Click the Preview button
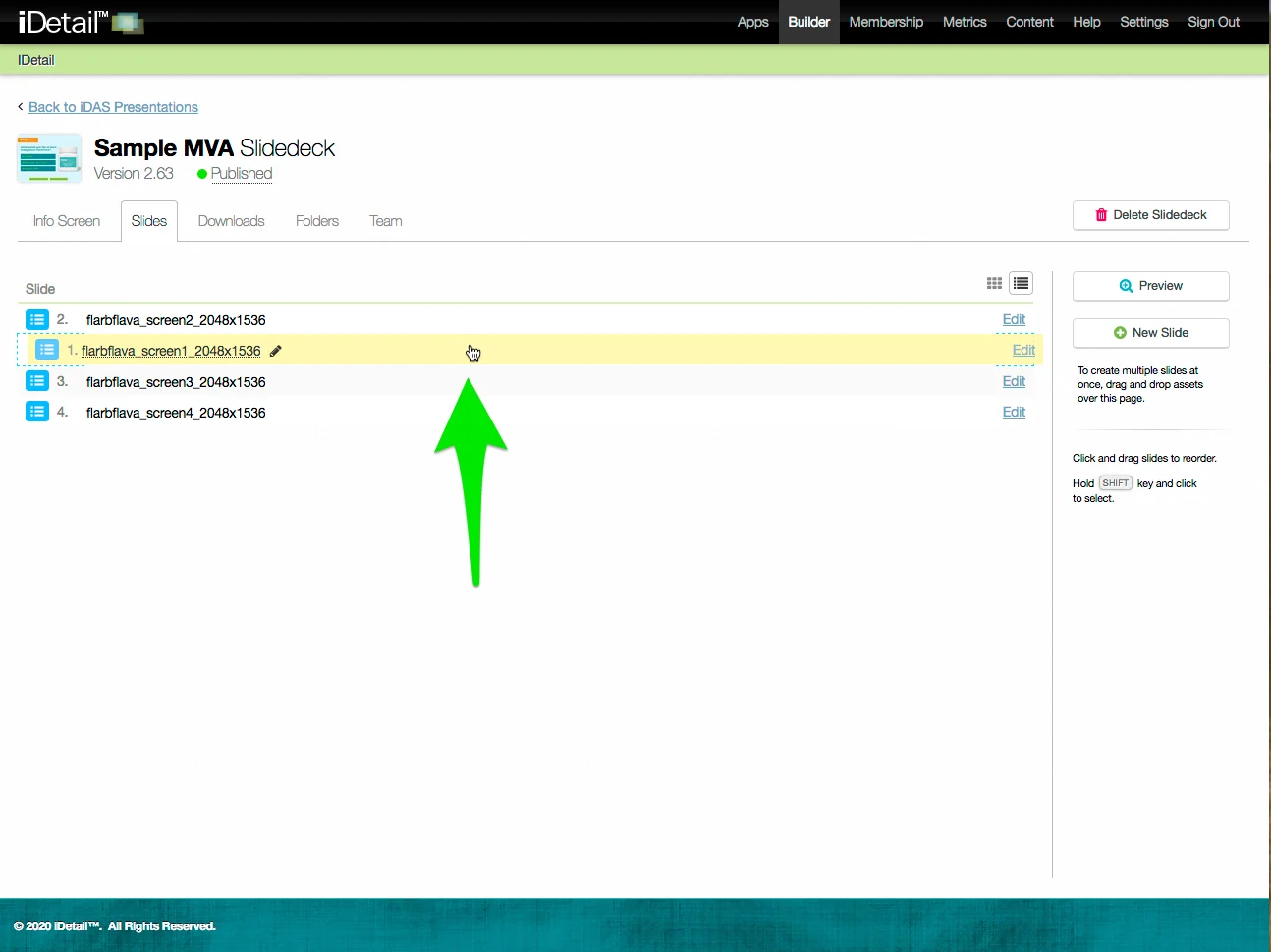The width and height of the screenshot is (1271, 952). click(1151, 286)
